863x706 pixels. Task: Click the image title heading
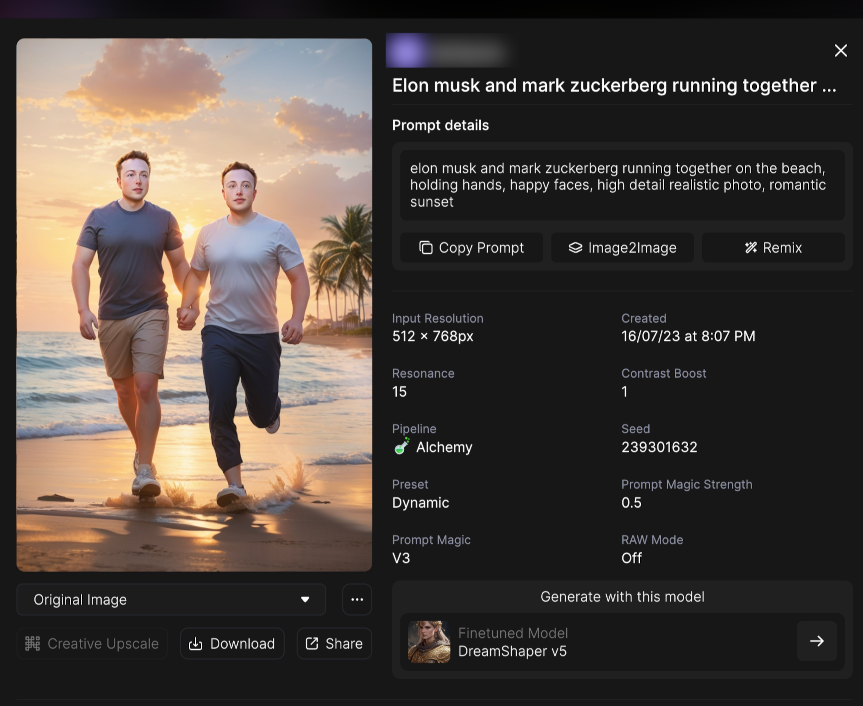614,86
